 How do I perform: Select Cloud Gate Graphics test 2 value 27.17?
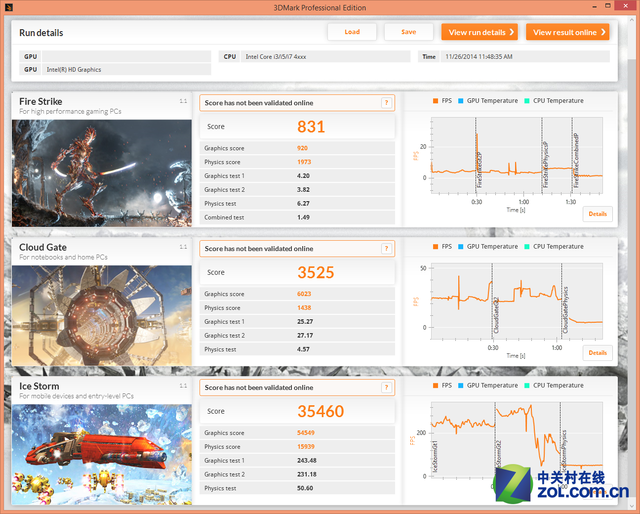305,336
